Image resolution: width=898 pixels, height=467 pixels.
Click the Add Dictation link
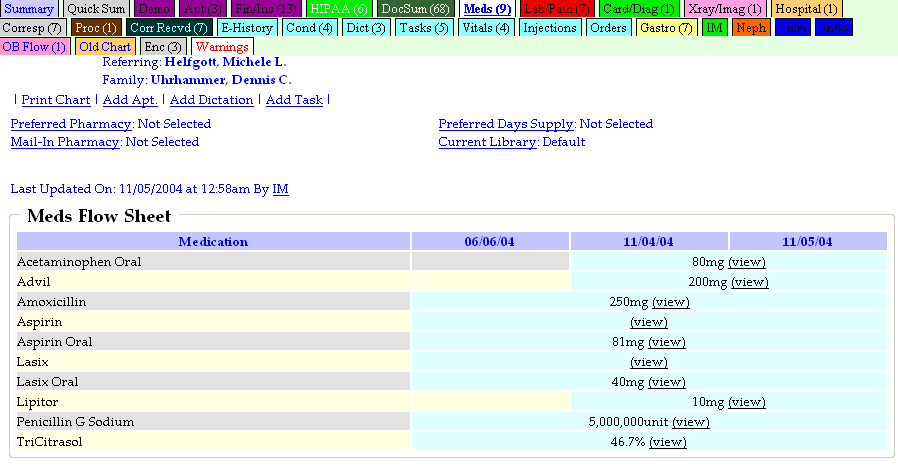click(211, 100)
